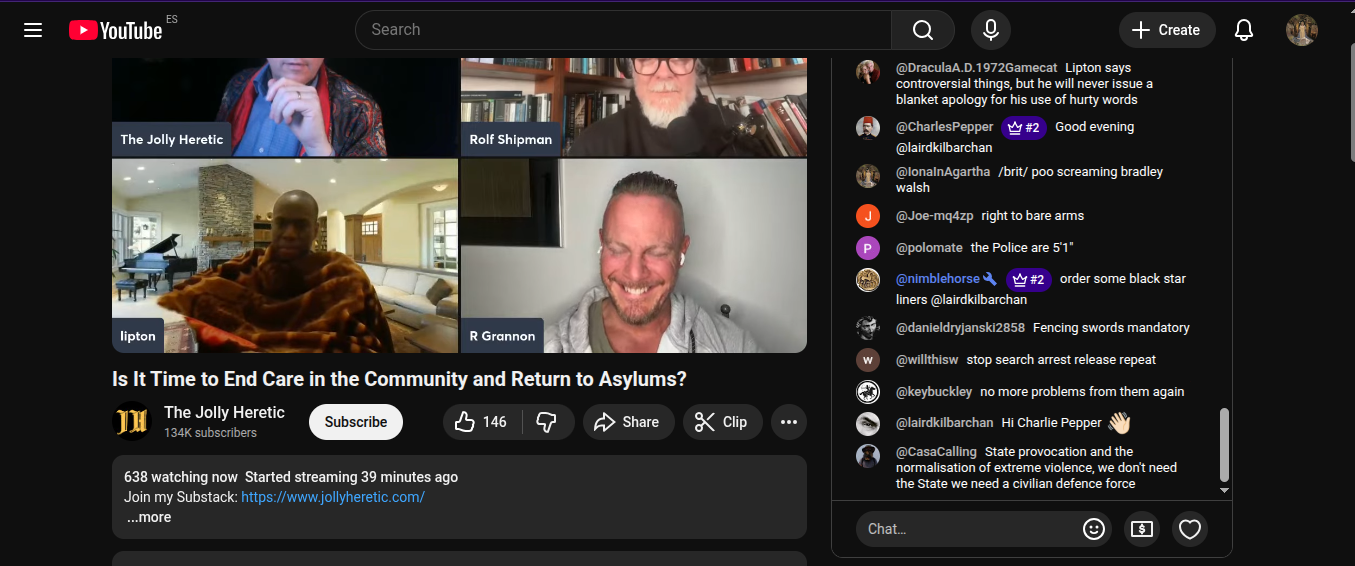Open Super Chat dollar icon
The image size is (1355, 566).
1142,529
